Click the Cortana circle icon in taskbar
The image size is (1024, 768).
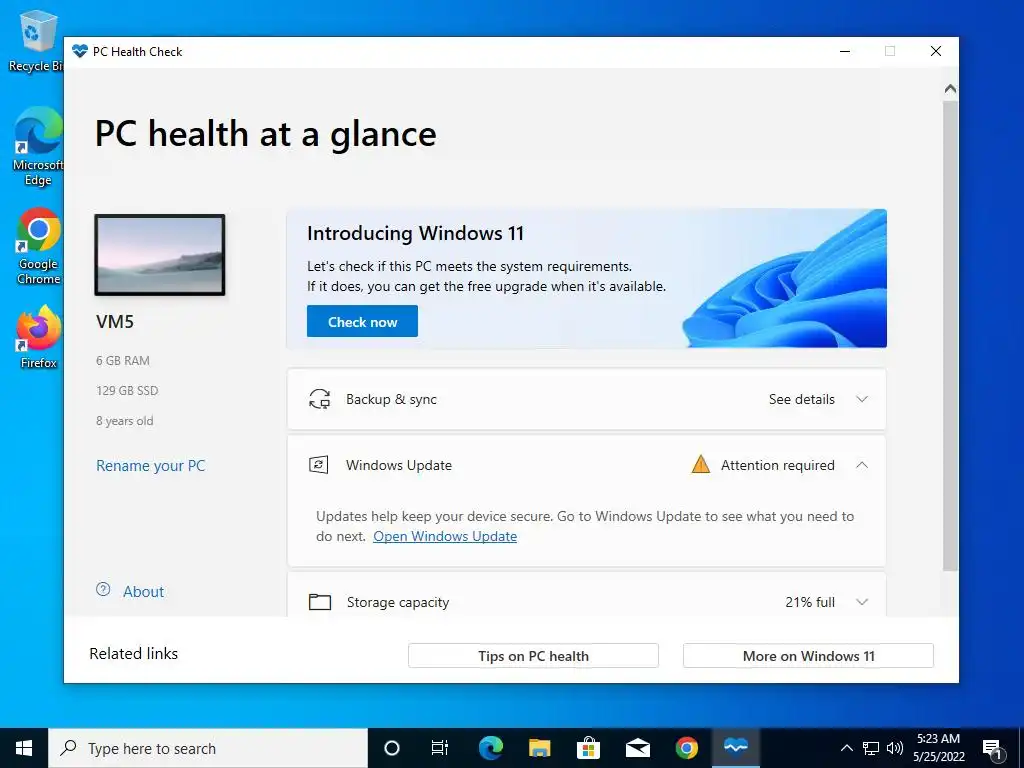(x=392, y=748)
